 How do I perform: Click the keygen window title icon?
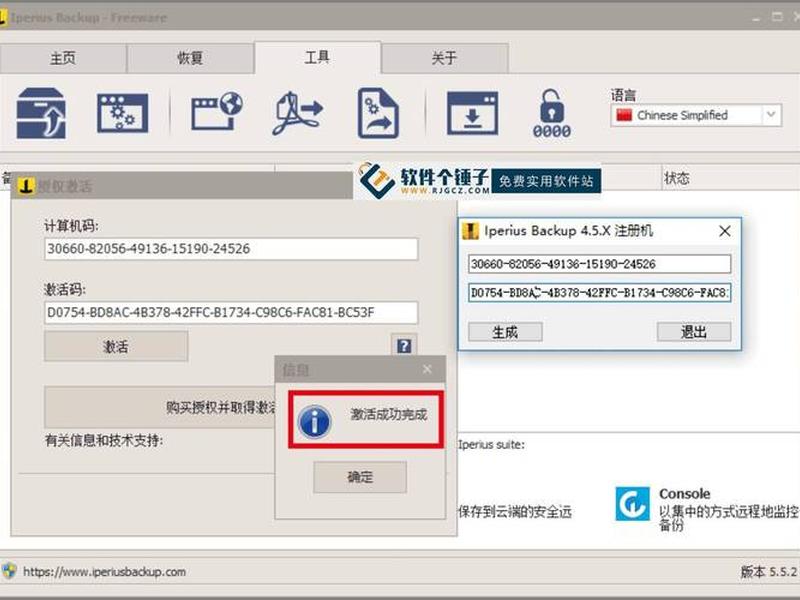[x=470, y=231]
